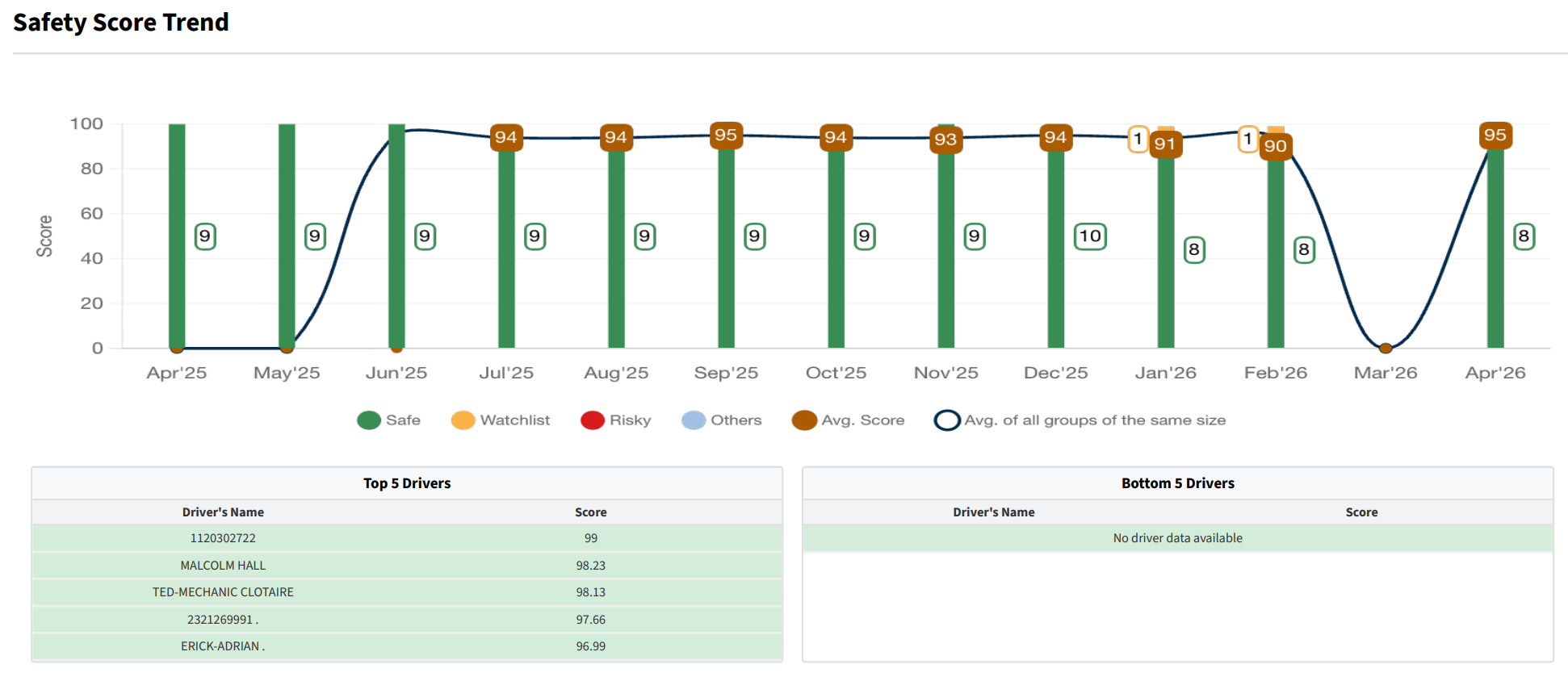Click the Jan'26 watchlist count label 1
Viewport: 1568px width, 681px height.
(x=1138, y=140)
